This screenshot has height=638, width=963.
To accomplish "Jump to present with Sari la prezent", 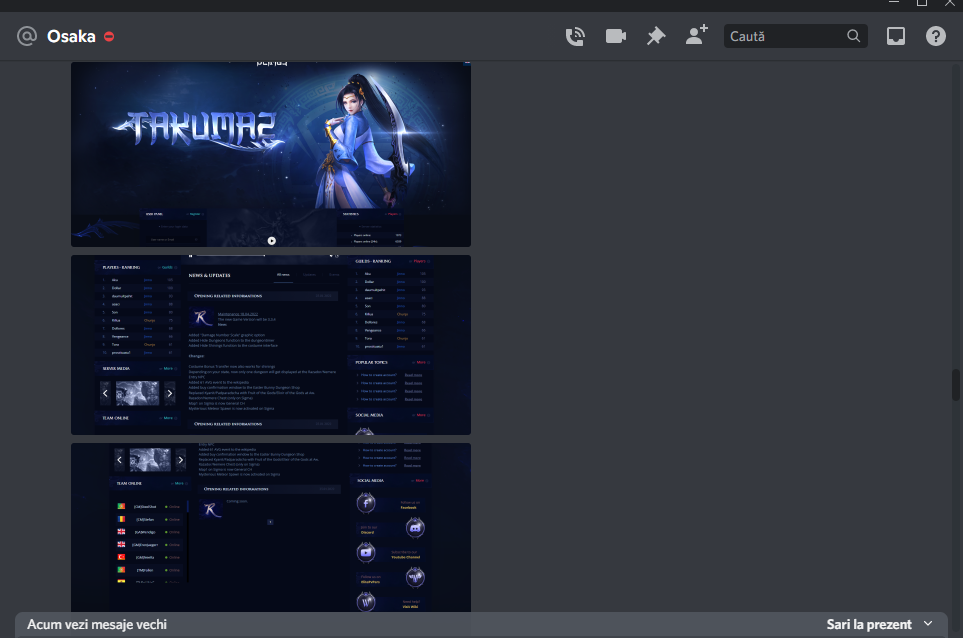I will 868,624.
